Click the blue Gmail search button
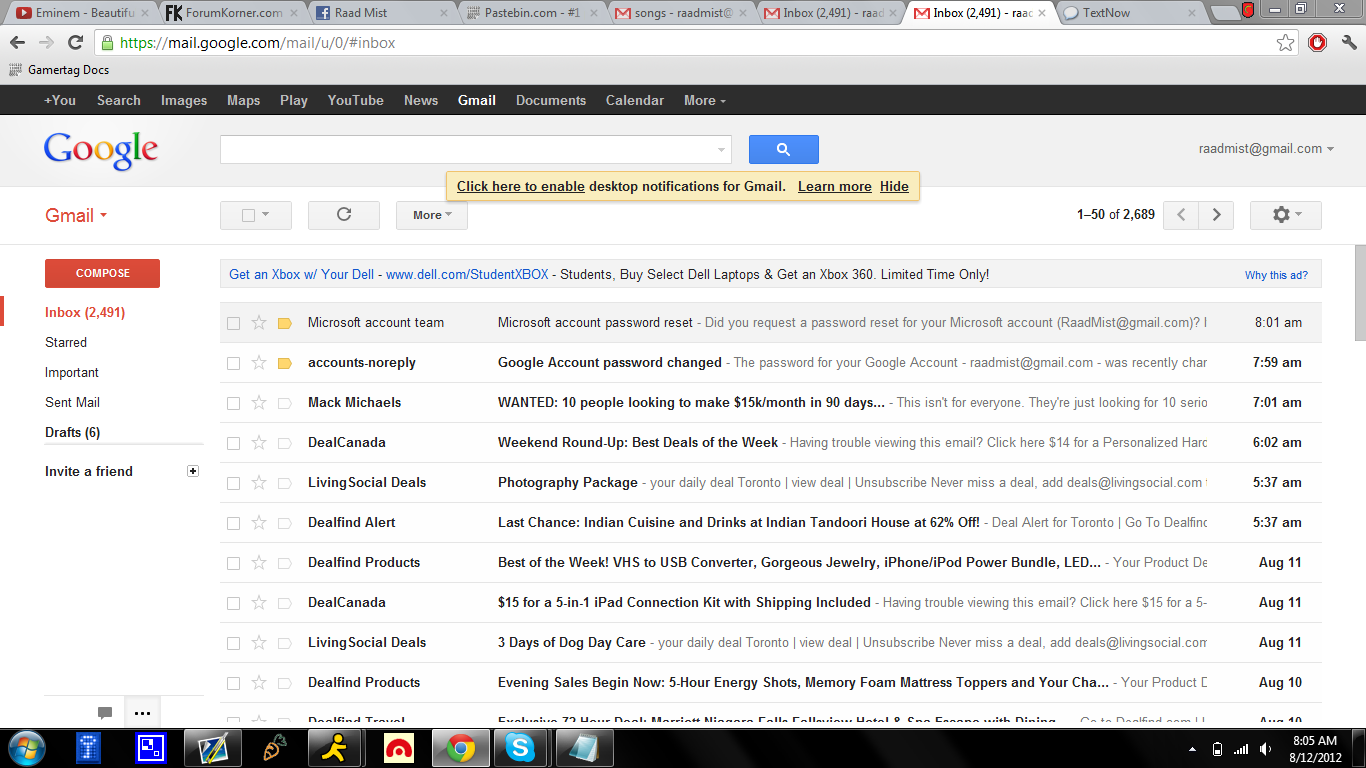The width and height of the screenshot is (1366, 768). [783, 149]
